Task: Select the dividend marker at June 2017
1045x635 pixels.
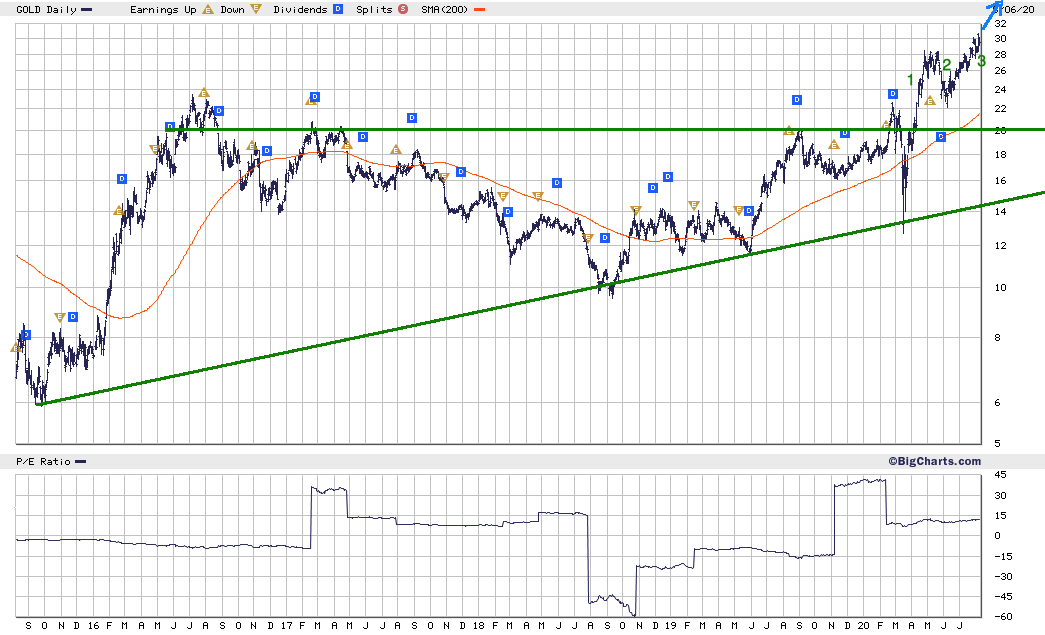Action: 363,137
